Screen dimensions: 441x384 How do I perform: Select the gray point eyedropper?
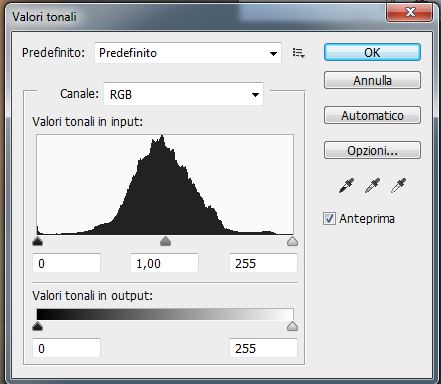(372, 185)
